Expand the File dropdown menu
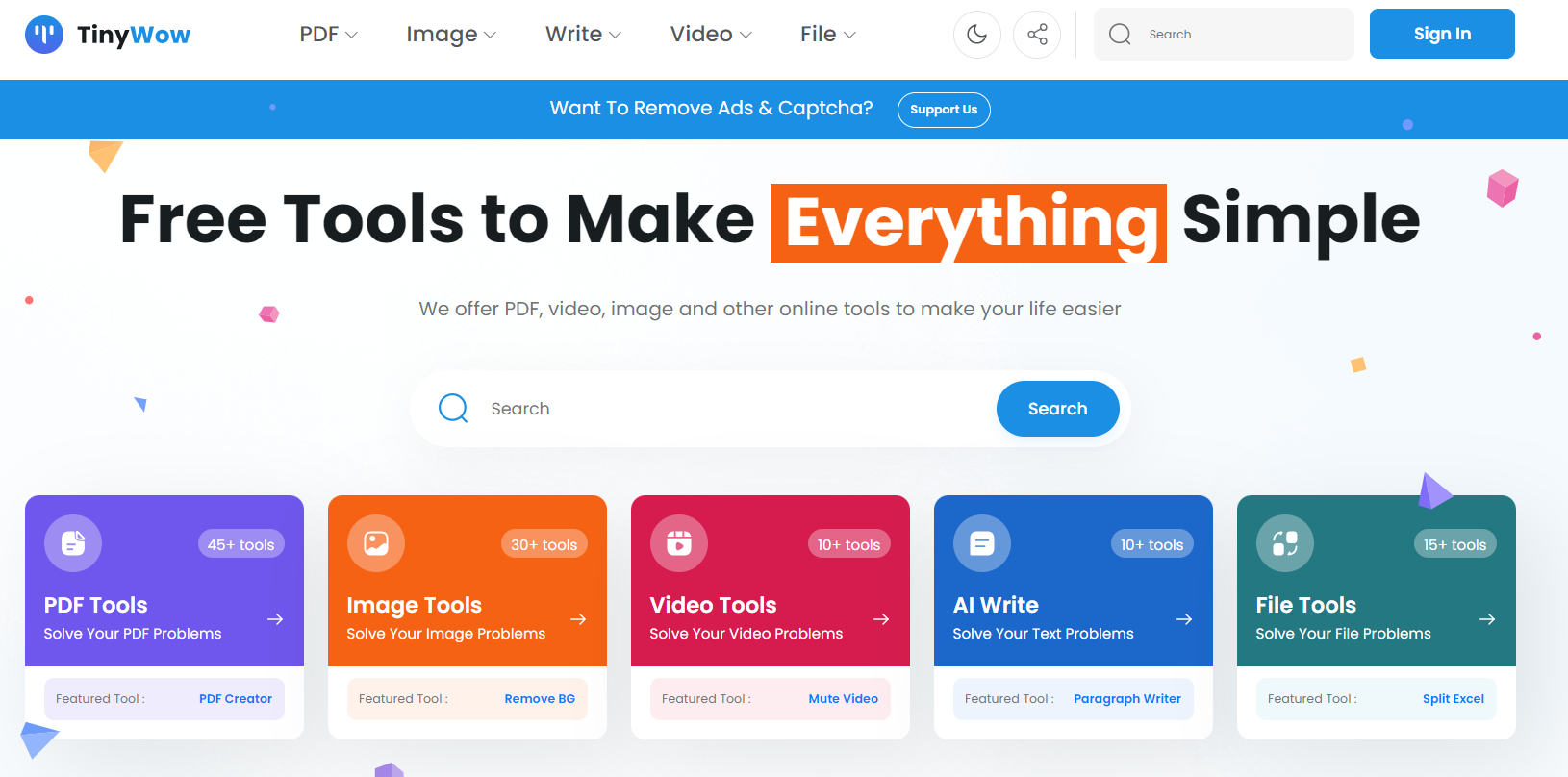 point(828,35)
